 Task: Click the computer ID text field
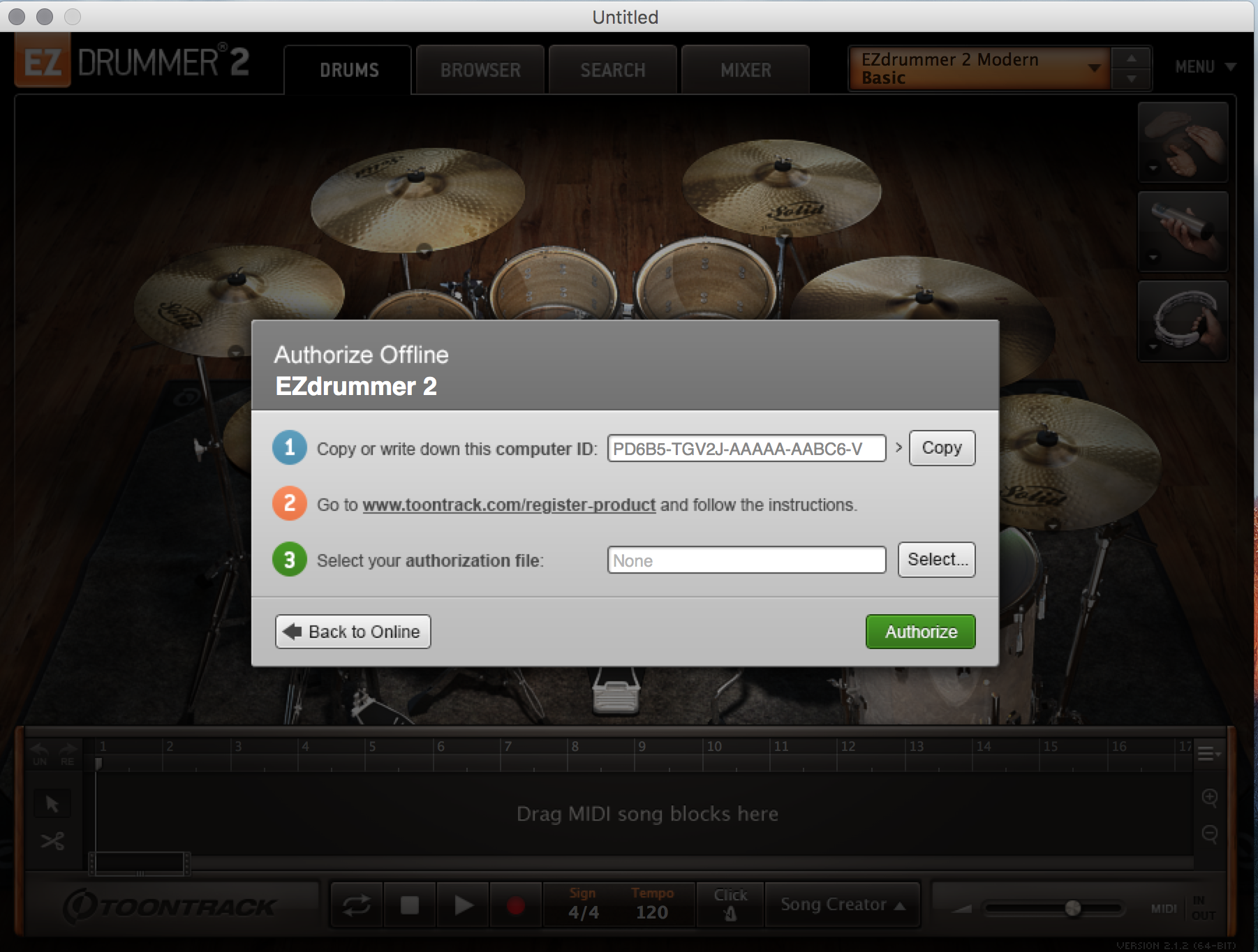(746, 448)
